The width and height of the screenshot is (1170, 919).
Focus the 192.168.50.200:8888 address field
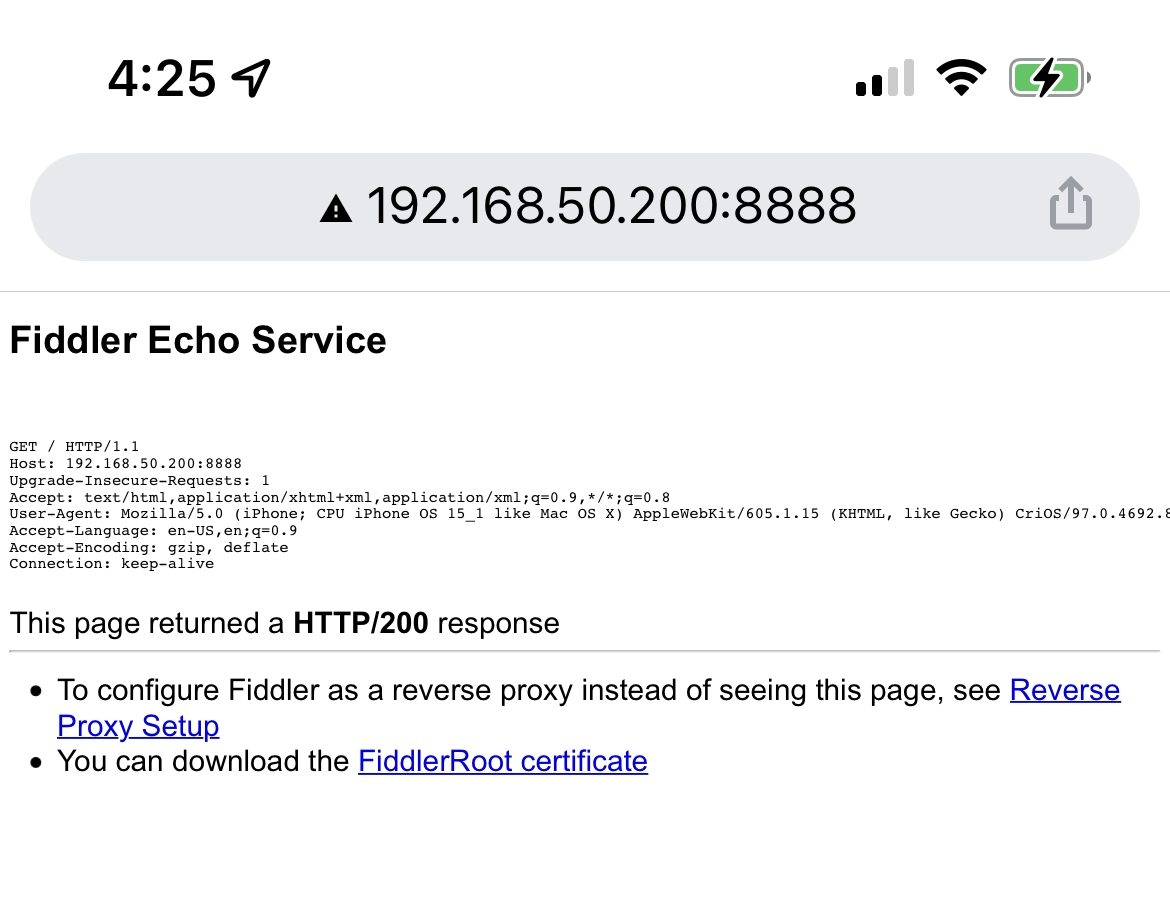point(610,206)
